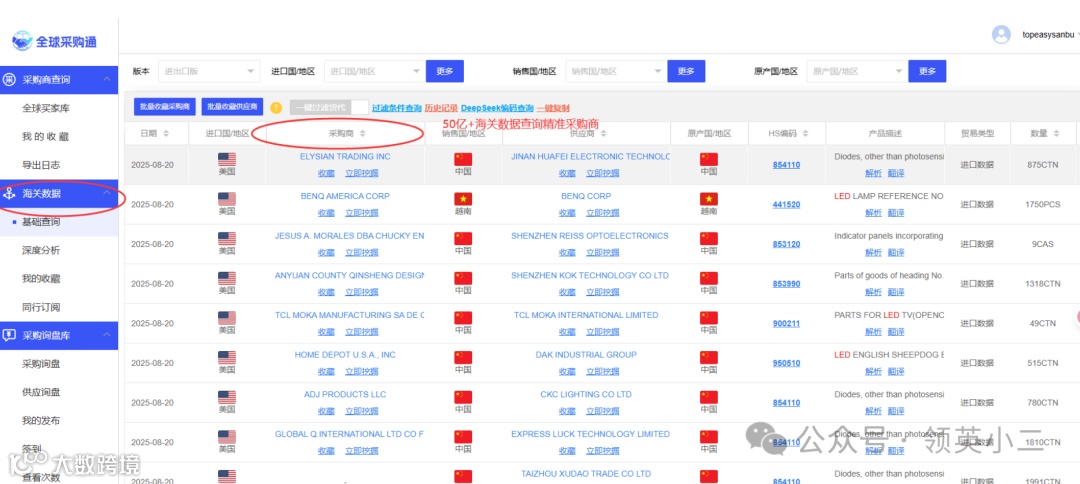Click 翻译 under Indicator panels description
Image resolution: width=1080 pixels, height=484 pixels.
point(896,253)
